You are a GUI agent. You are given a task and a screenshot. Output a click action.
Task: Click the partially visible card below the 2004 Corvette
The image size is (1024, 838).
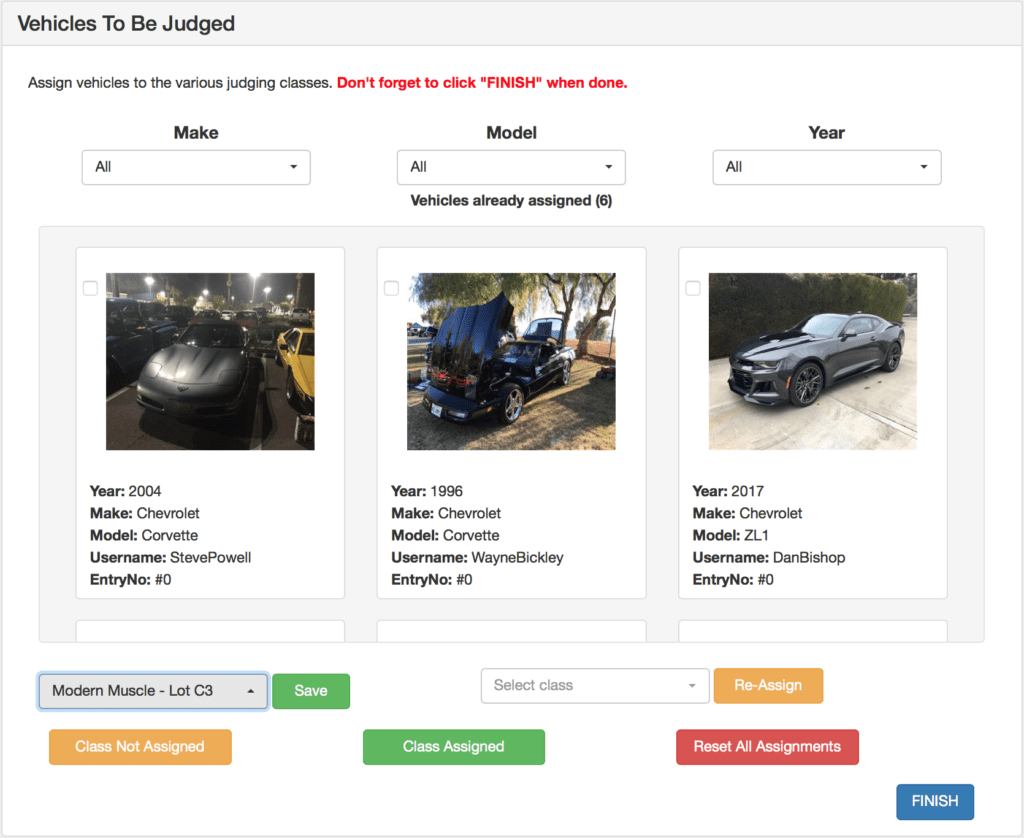210,631
